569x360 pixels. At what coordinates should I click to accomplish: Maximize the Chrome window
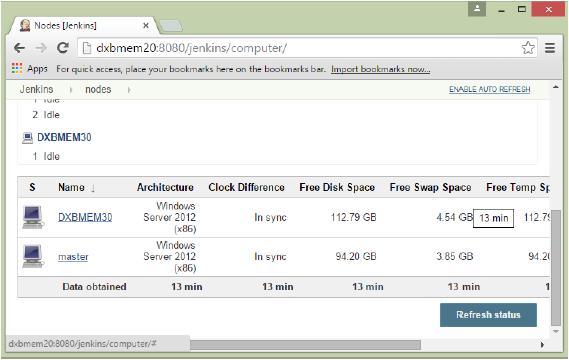click(522, 9)
